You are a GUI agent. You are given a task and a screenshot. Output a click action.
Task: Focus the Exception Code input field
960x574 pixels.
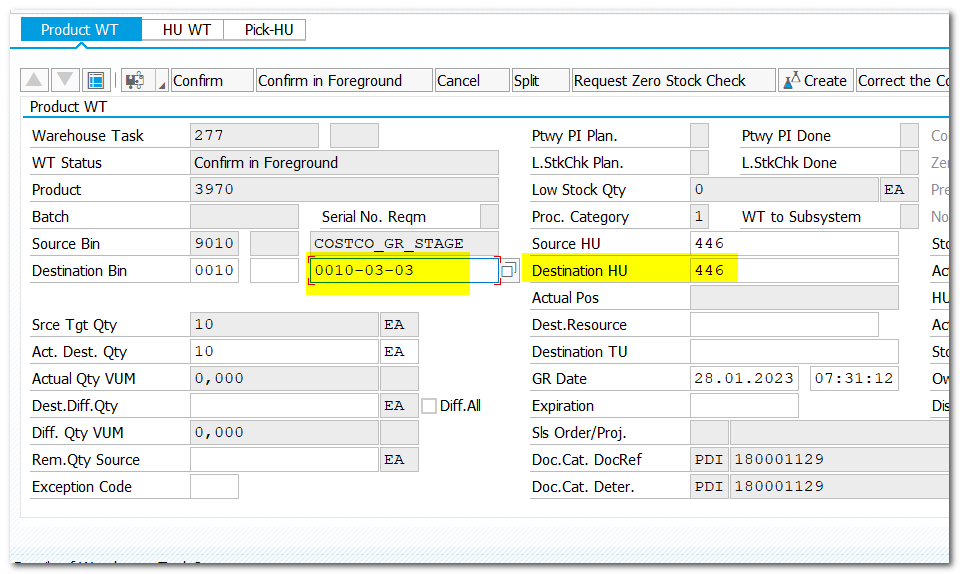tap(214, 487)
